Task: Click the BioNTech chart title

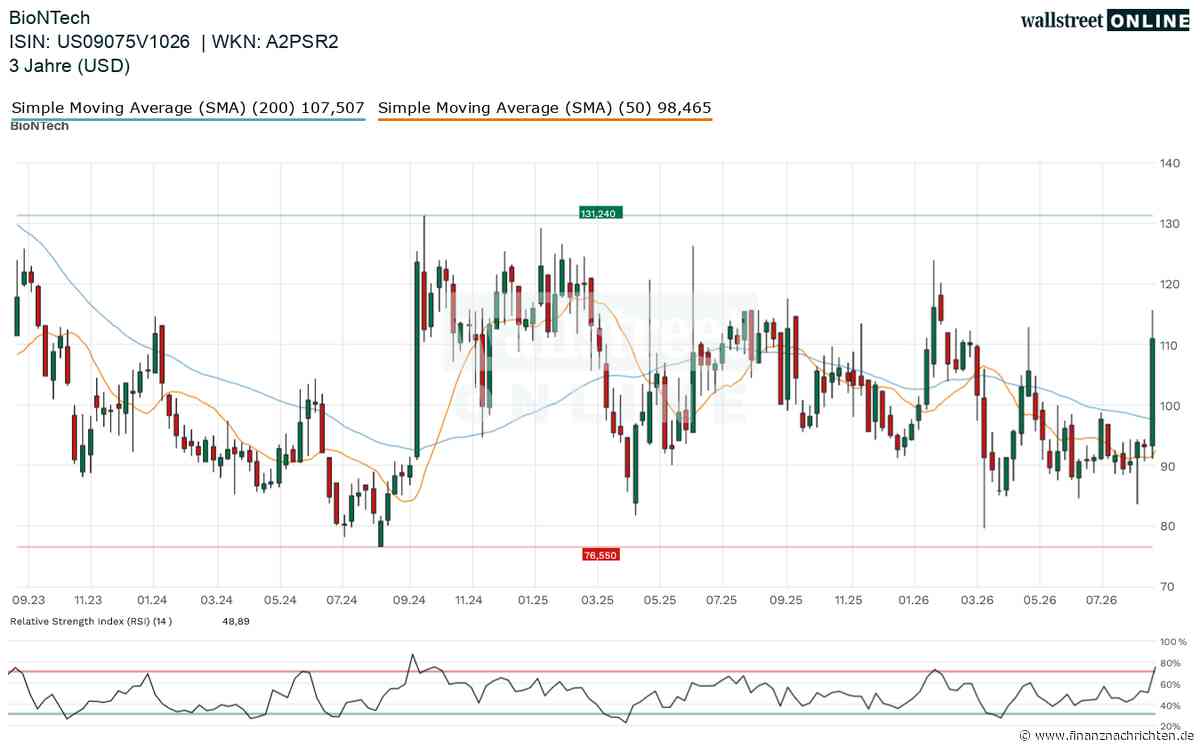Action: [x=50, y=17]
